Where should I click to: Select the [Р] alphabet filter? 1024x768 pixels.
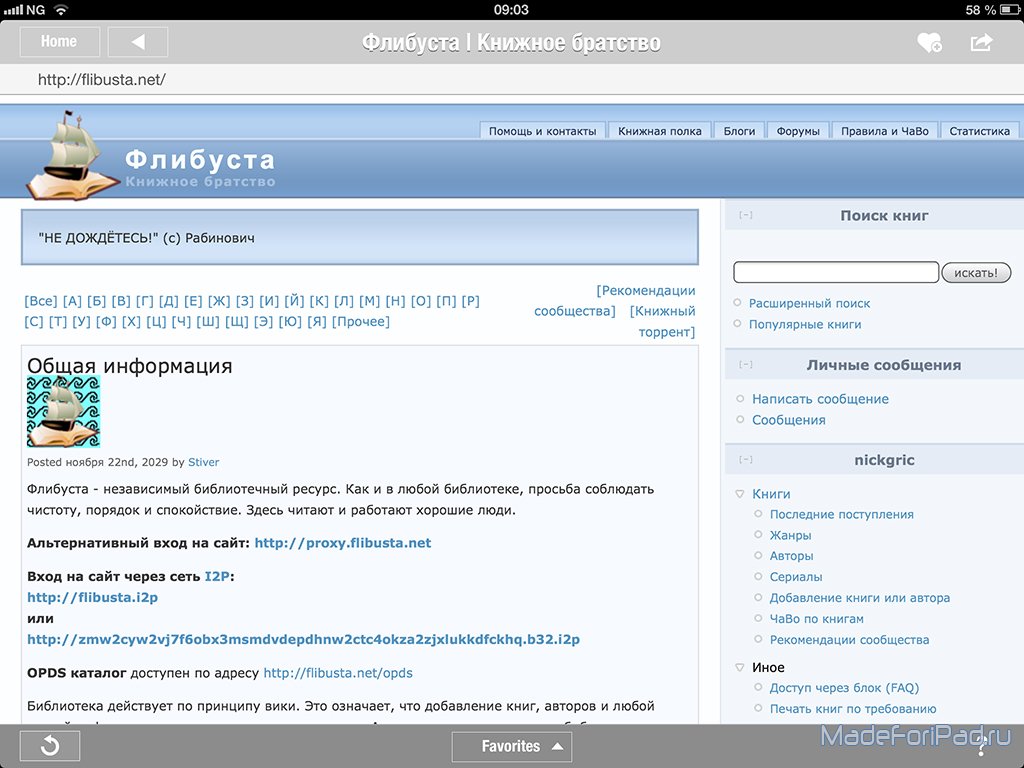click(471, 301)
